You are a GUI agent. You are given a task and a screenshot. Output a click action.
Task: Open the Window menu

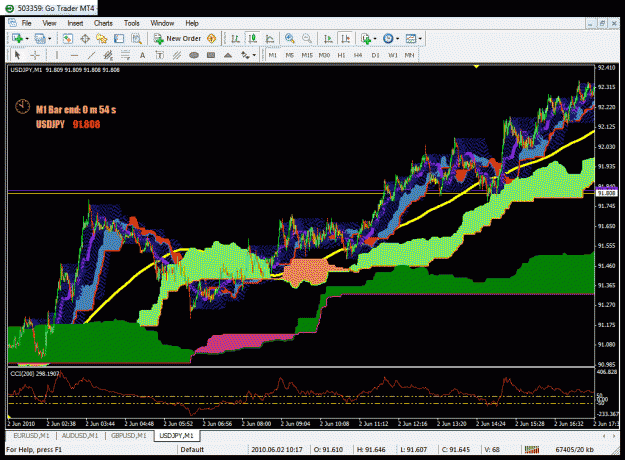162,23
